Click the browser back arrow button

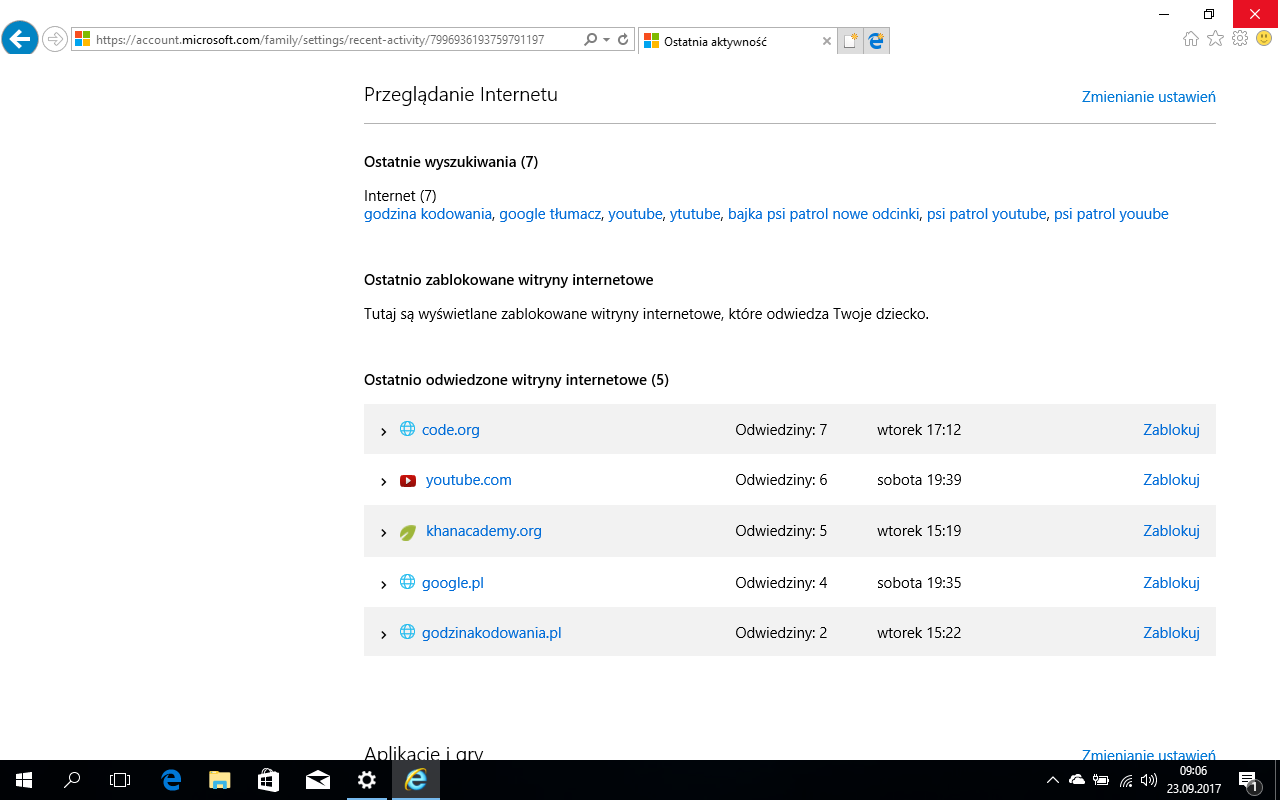click(20, 39)
